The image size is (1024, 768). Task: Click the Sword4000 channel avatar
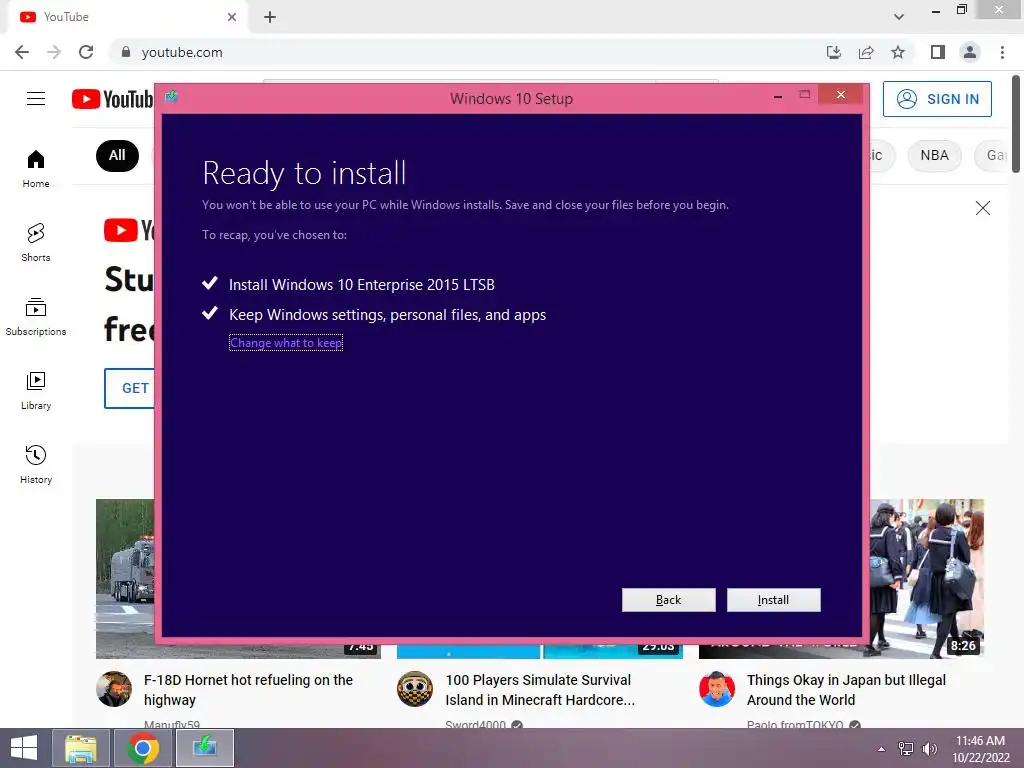(x=415, y=689)
